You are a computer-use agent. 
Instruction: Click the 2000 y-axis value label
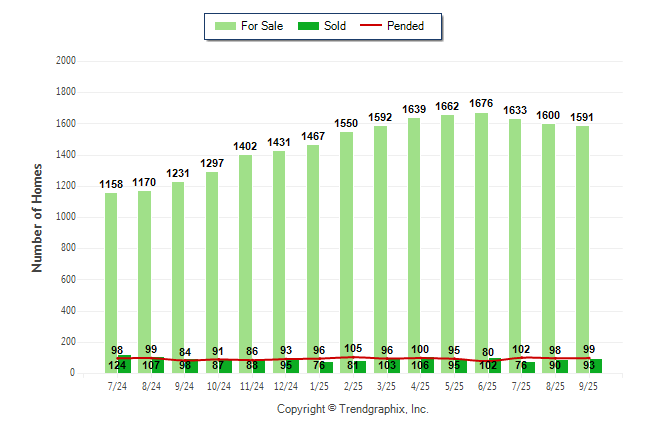tap(65, 61)
